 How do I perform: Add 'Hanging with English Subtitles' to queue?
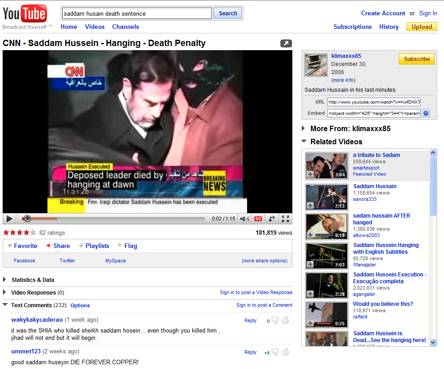[x=310, y=264]
